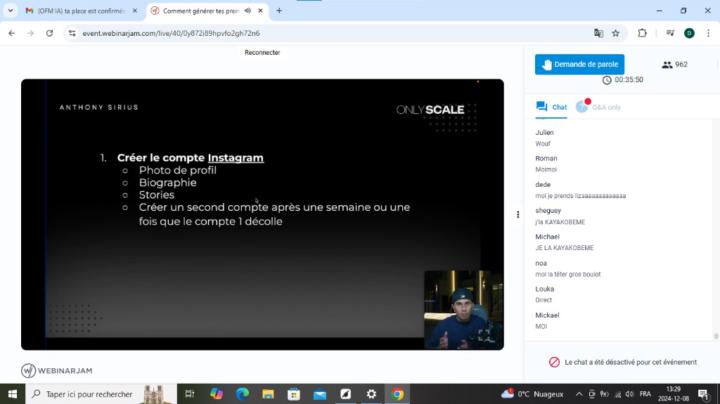The height and width of the screenshot is (404, 720).
Task: Open a new browser tab
Action: 279,11
